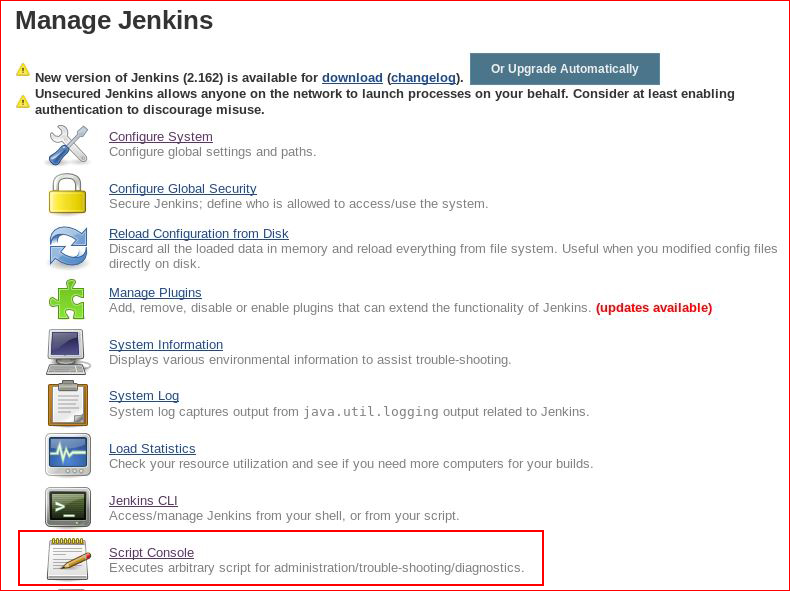The height and width of the screenshot is (591, 790).
Task: Open the Configure System link
Action: pyautogui.click(x=161, y=137)
